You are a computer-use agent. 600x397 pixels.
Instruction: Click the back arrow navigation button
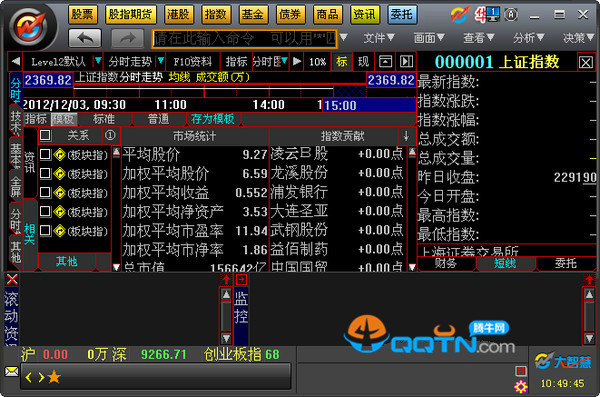coord(85,38)
